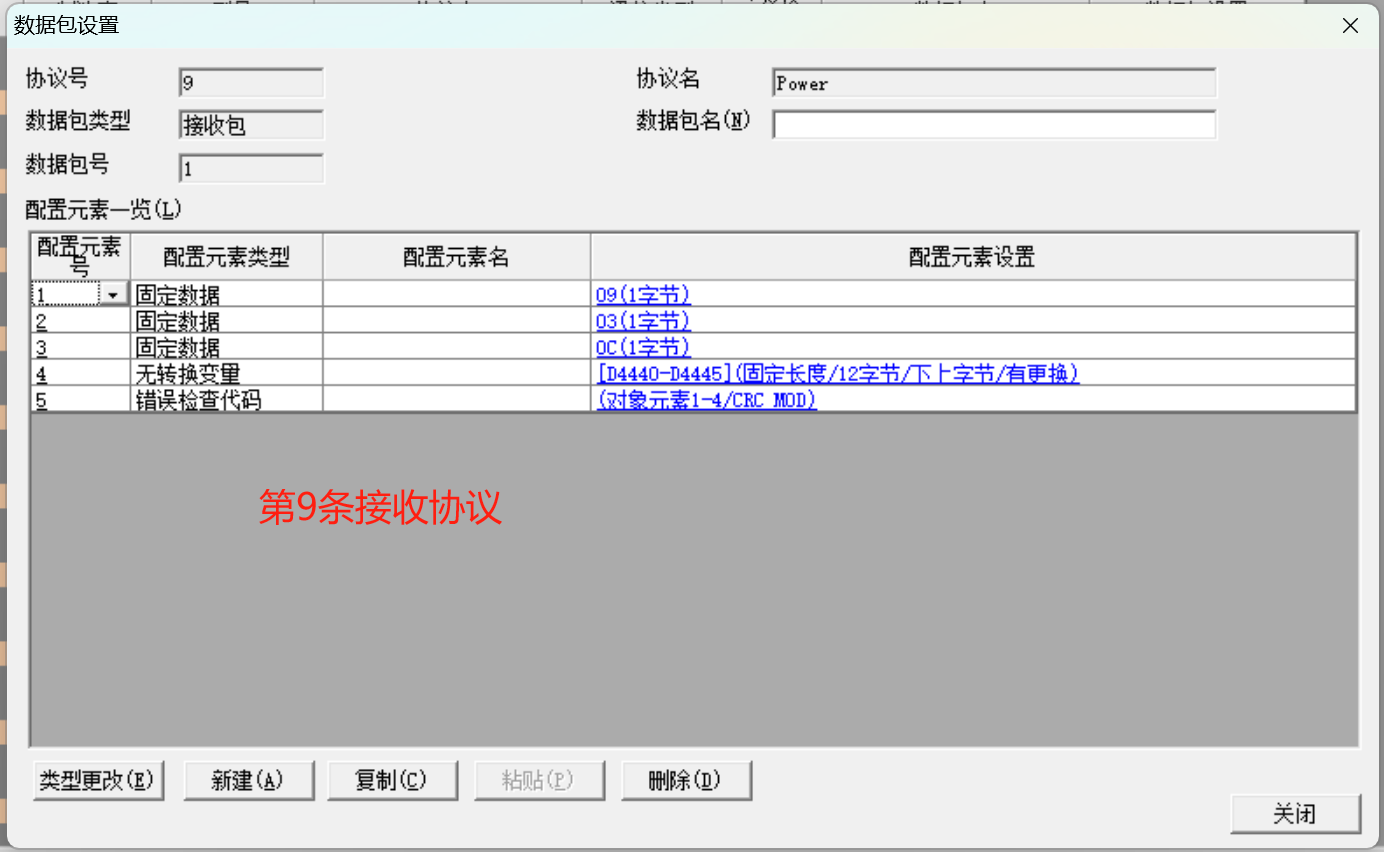Click the 新建(A) button
Image resolution: width=1384 pixels, height=852 pixels.
click(248, 781)
